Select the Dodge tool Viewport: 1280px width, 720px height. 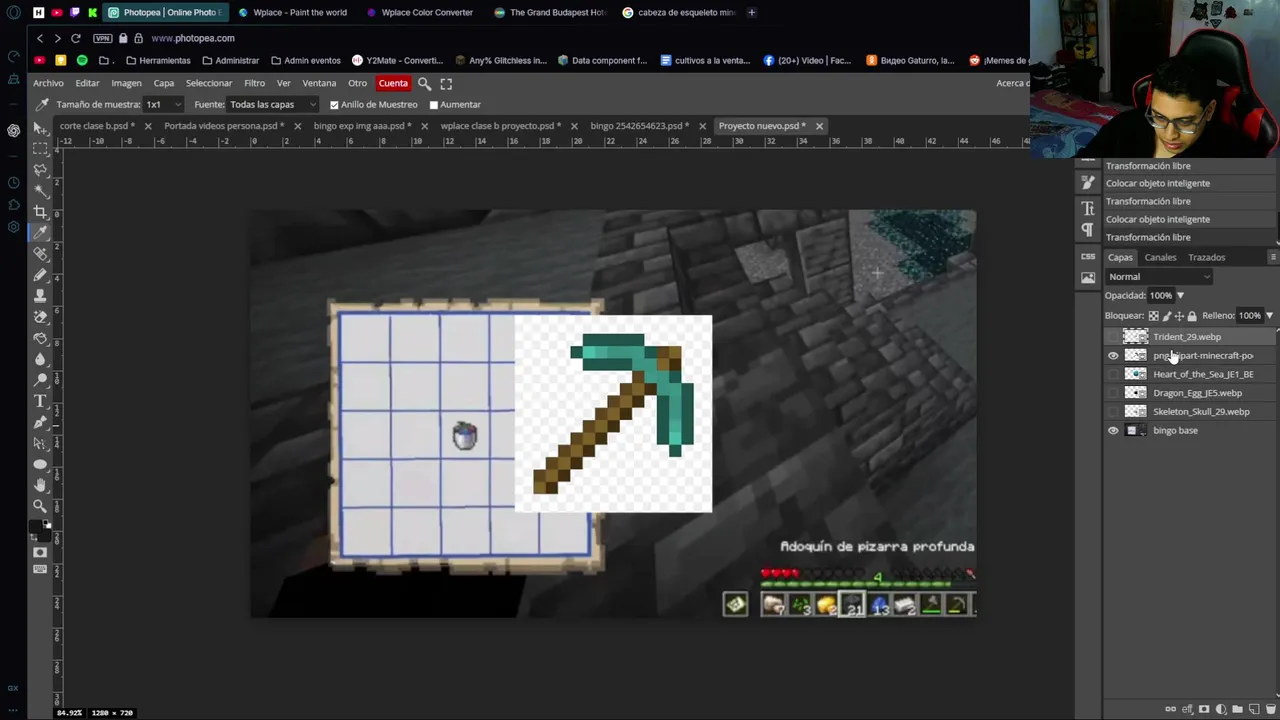[x=40, y=380]
